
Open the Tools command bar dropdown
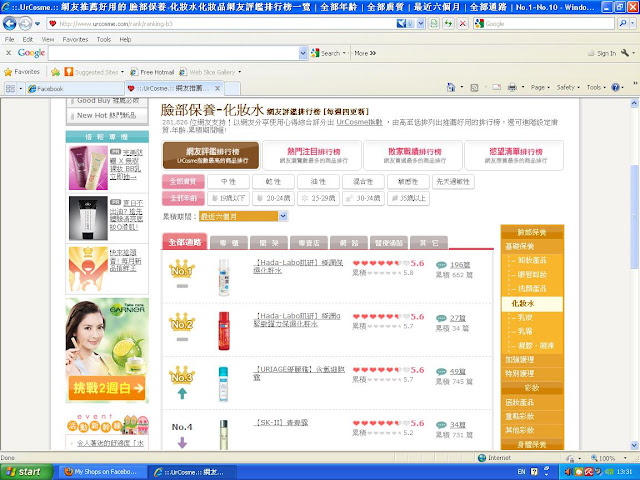(596, 87)
